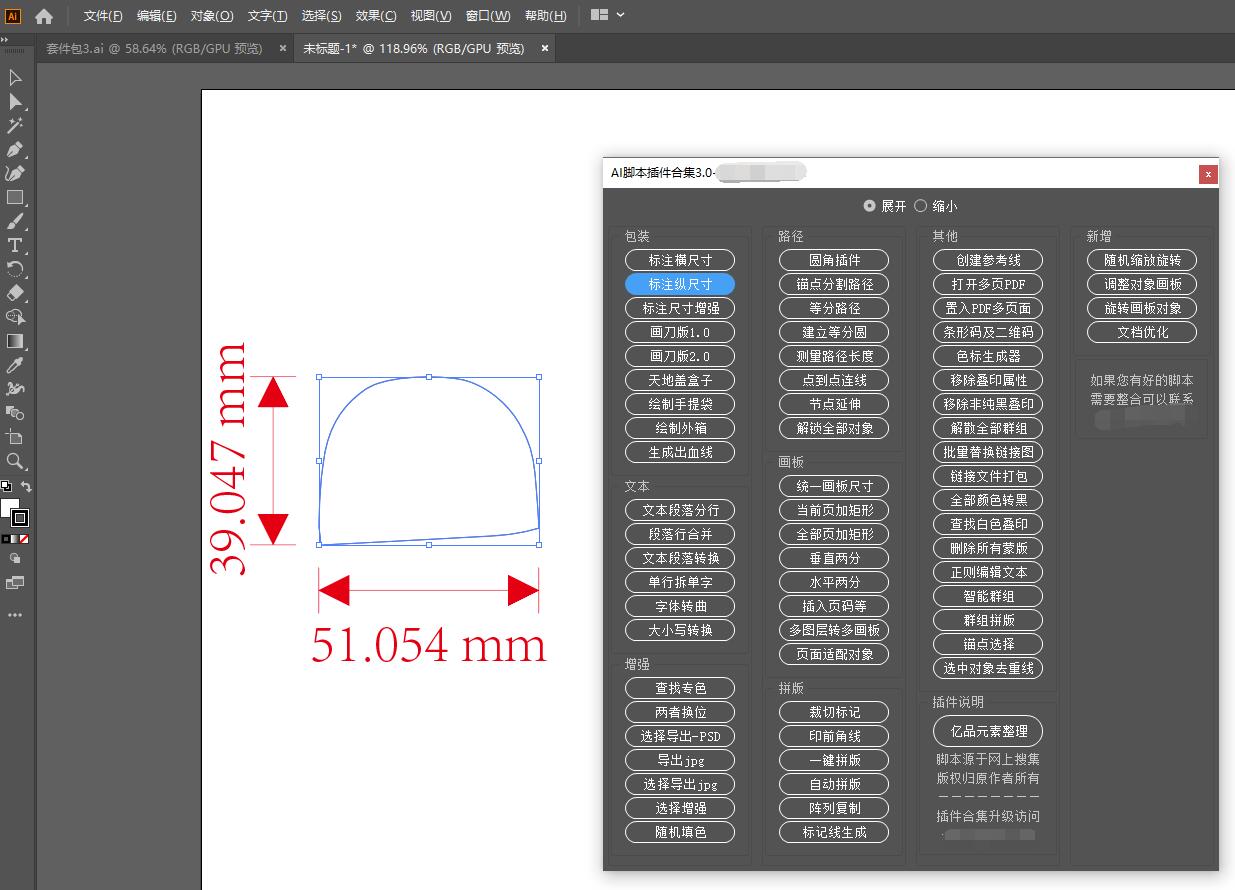Image resolution: width=1235 pixels, height=890 pixels.
Task: Click the highlighted 标注纵尺寸 button
Action: tap(680, 284)
